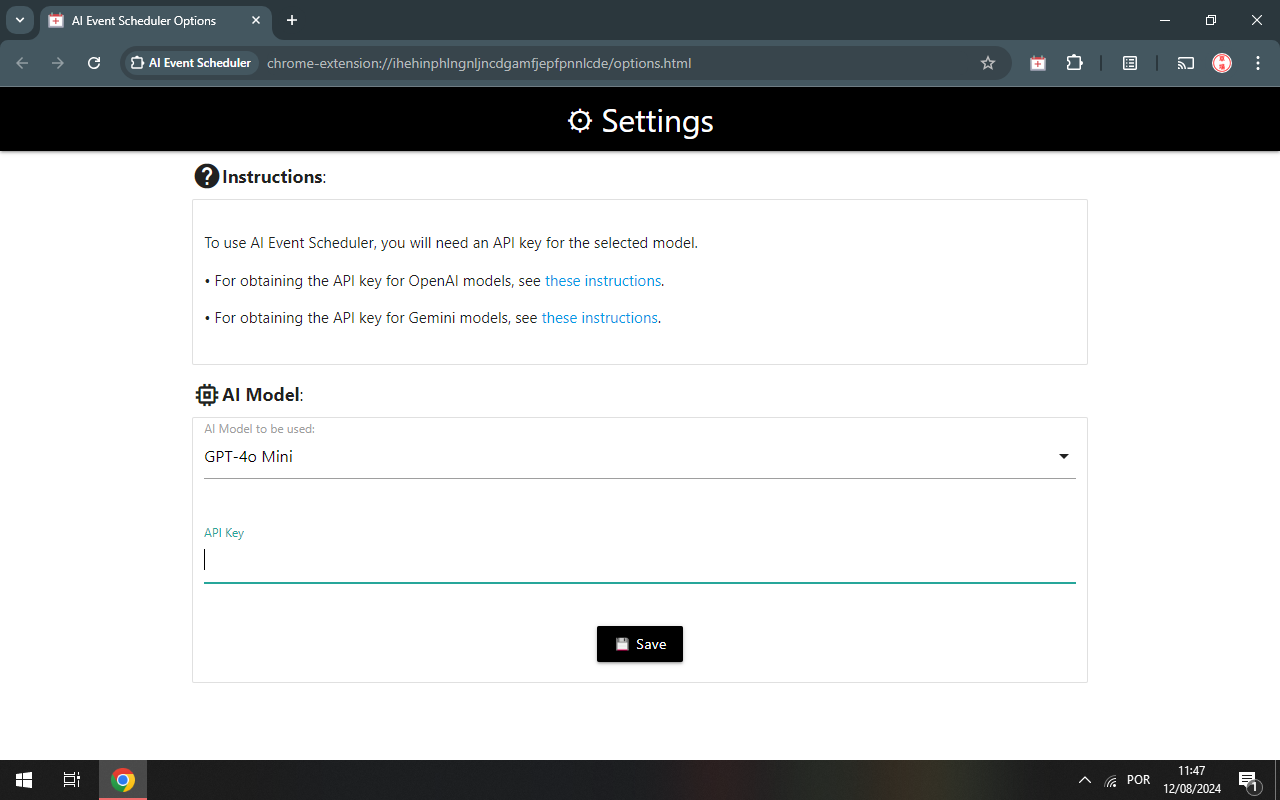Go back to previous page
Screen dimensions: 1280x800
coord(22,63)
